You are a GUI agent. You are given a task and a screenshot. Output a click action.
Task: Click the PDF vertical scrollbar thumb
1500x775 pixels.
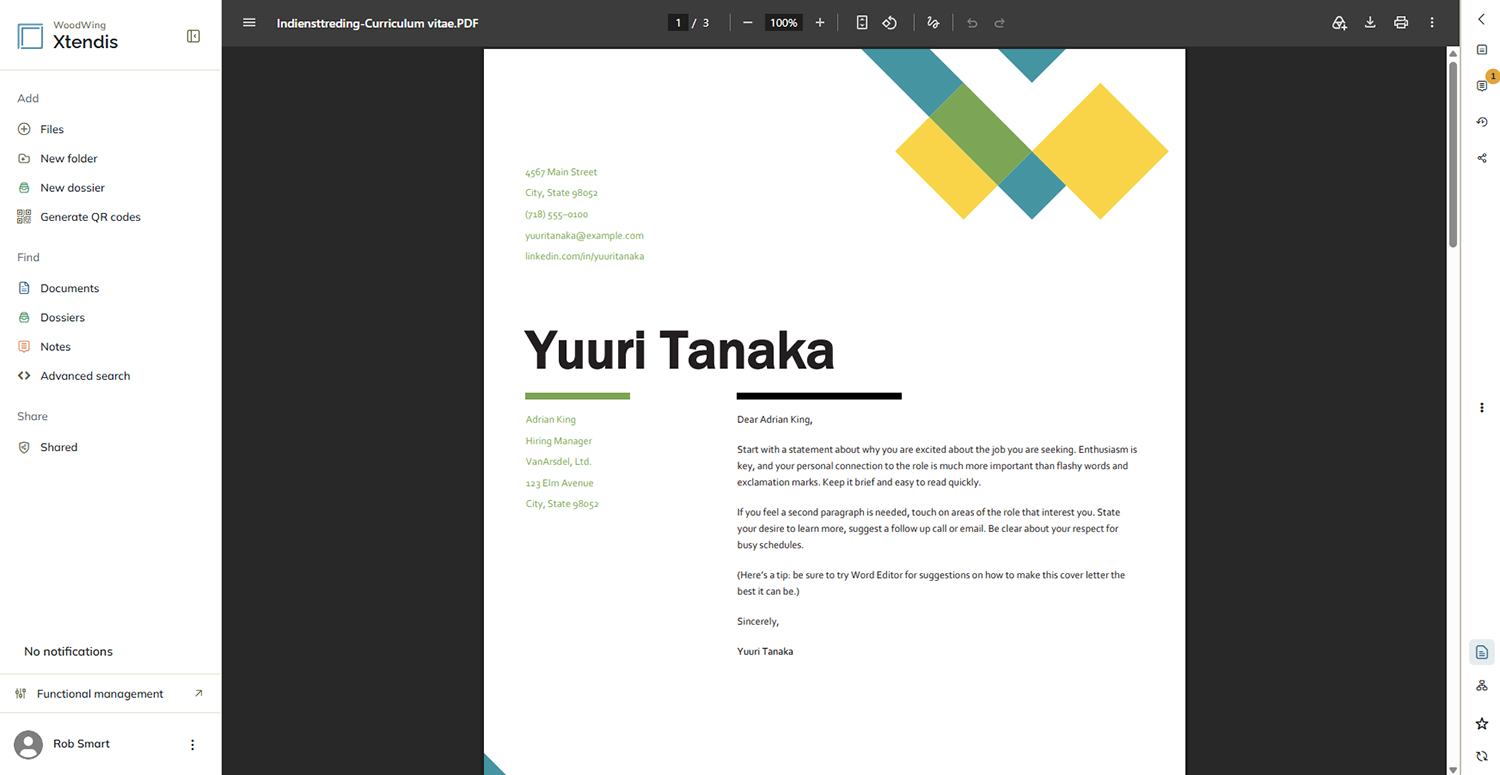[x=1453, y=155]
